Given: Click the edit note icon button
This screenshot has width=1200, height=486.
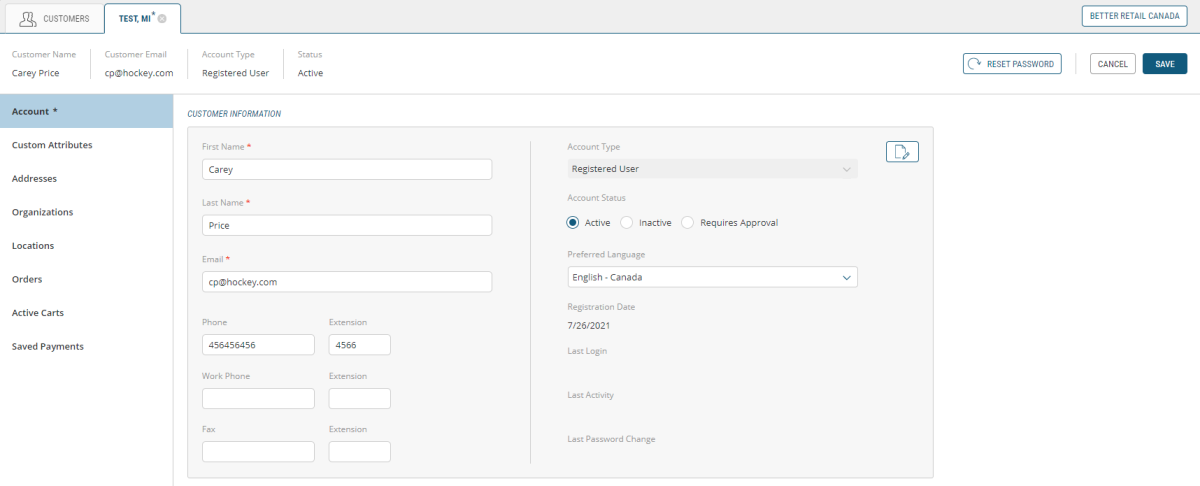Looking at the screenshot, I should coord(902,152).
